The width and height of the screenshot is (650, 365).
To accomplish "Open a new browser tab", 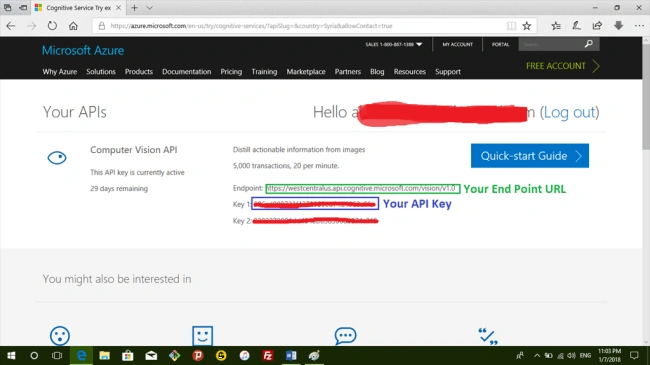I will tap(134, 7).
